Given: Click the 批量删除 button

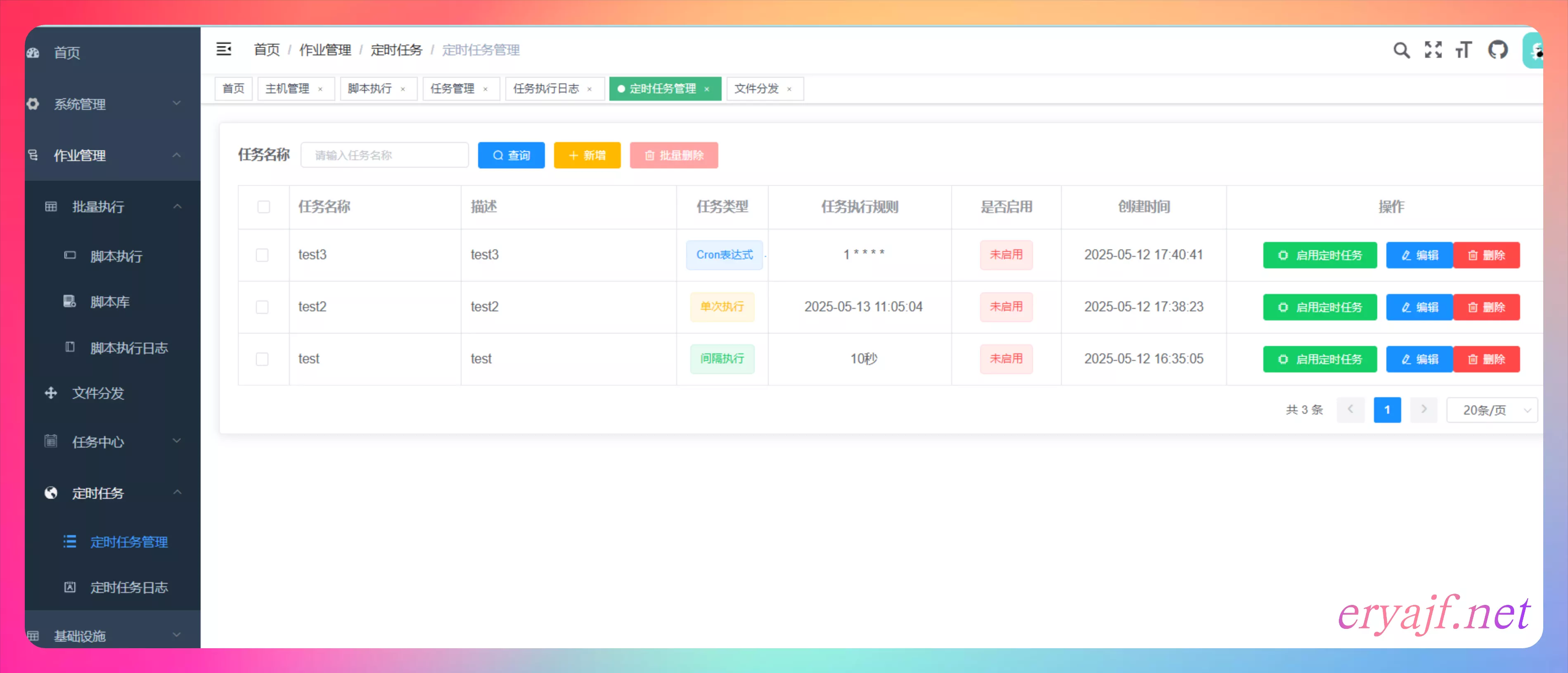Looking at the screenshot, I should [674, 155].
